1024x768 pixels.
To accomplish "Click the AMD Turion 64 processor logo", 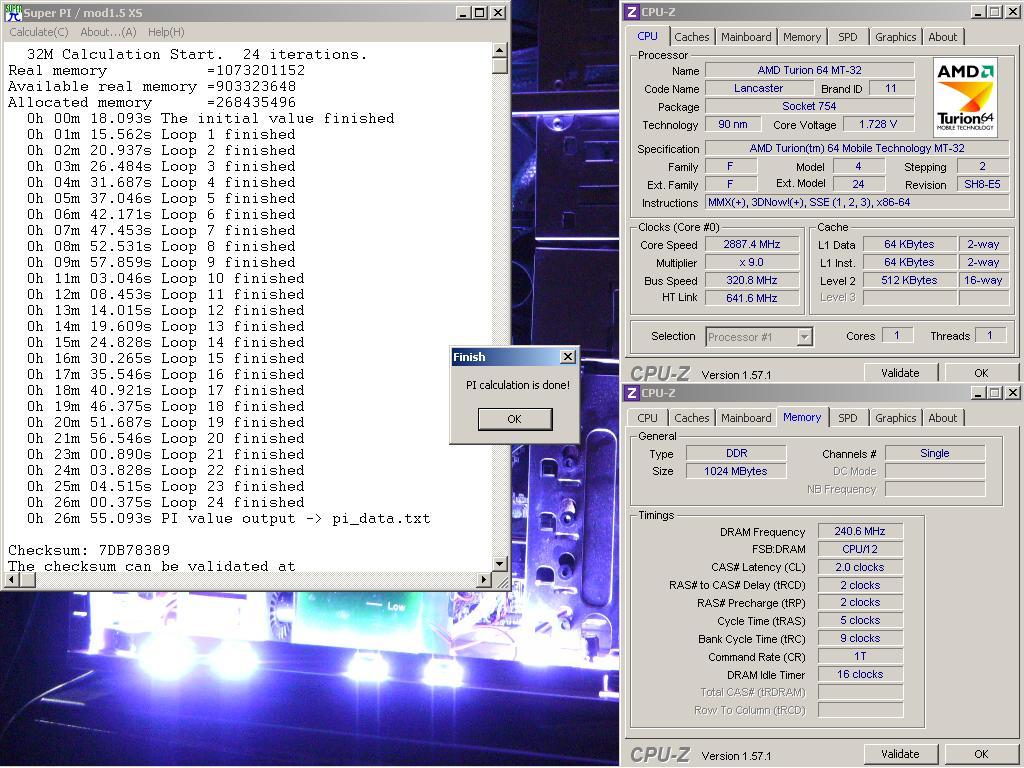I will tap(965, 96).
